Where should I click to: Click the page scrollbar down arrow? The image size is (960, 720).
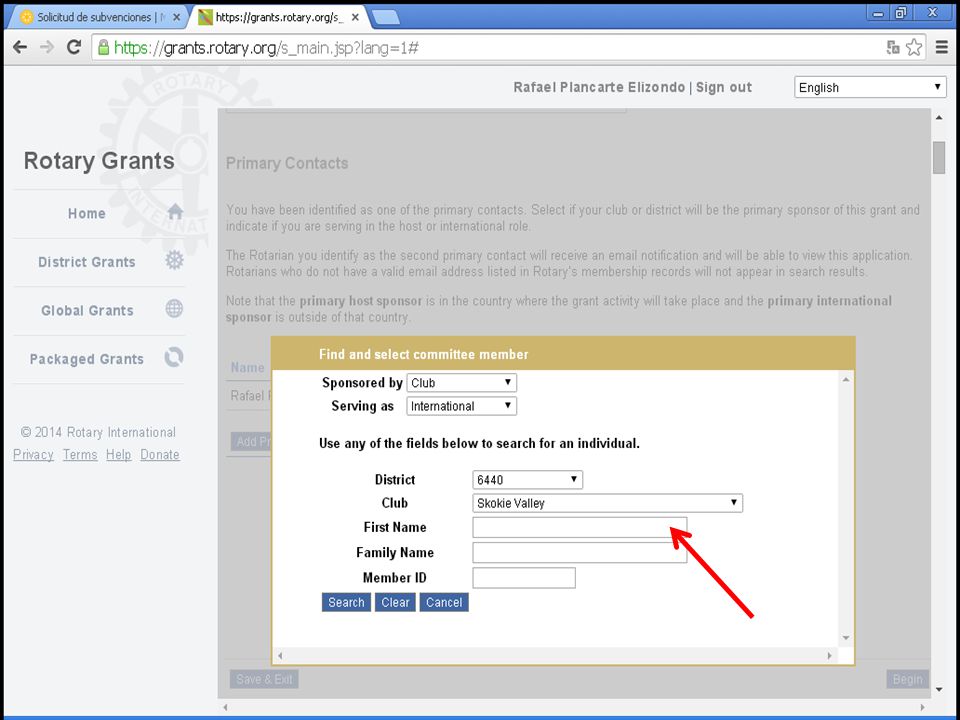pyautogui.click(x=939, y=689)
